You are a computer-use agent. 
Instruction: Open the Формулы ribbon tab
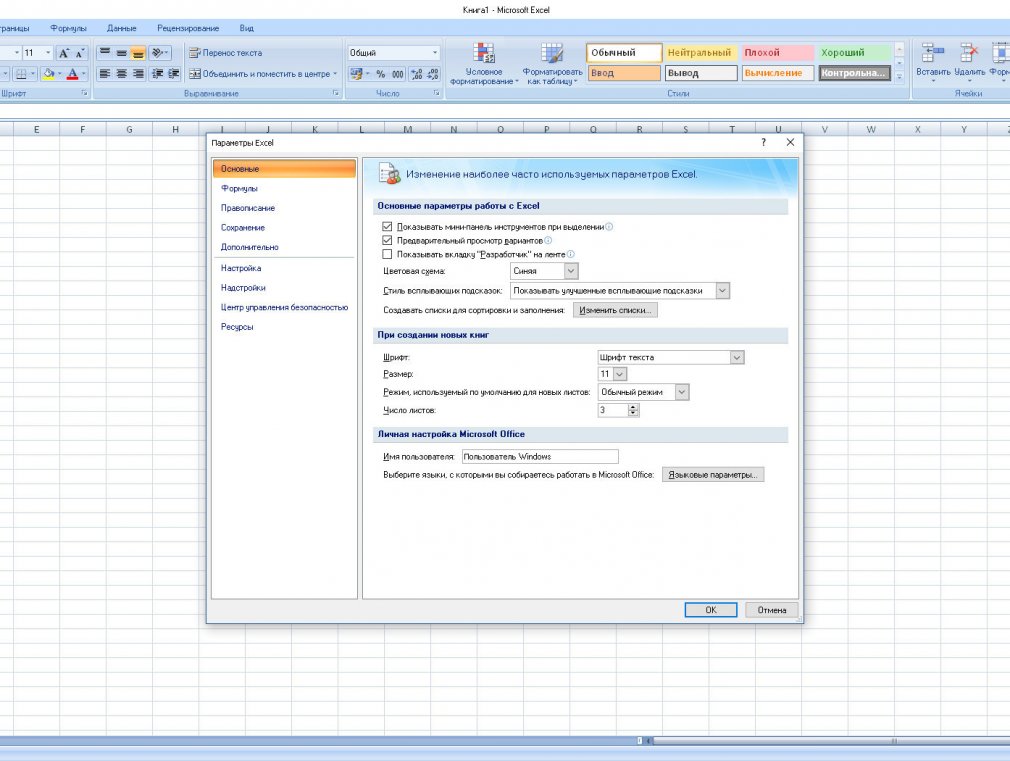tap(68, 28)
